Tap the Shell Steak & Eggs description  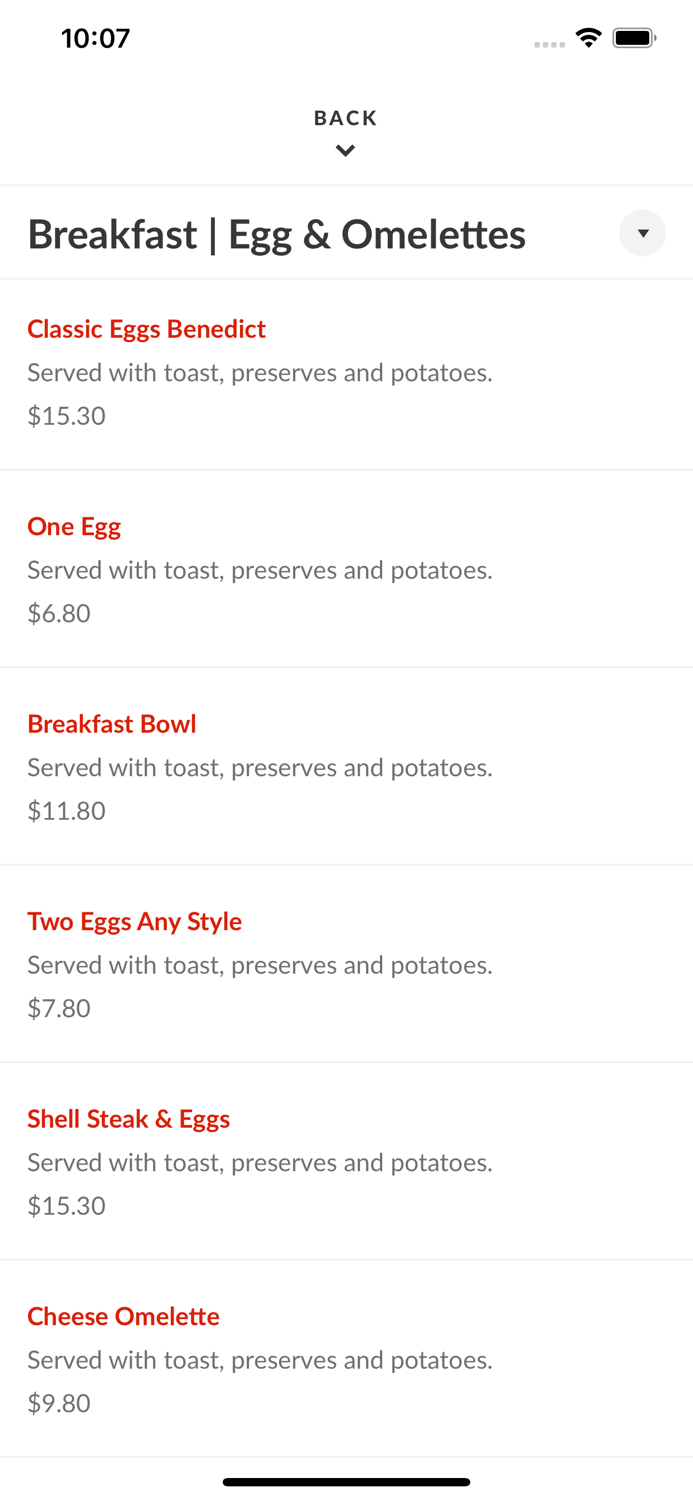click(259, 1162)
